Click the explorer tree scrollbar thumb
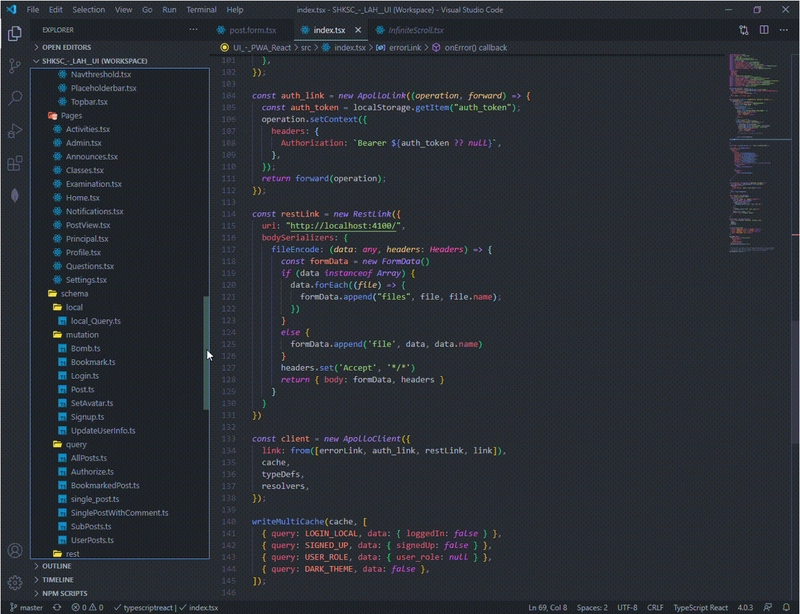 tap(206, 353)
